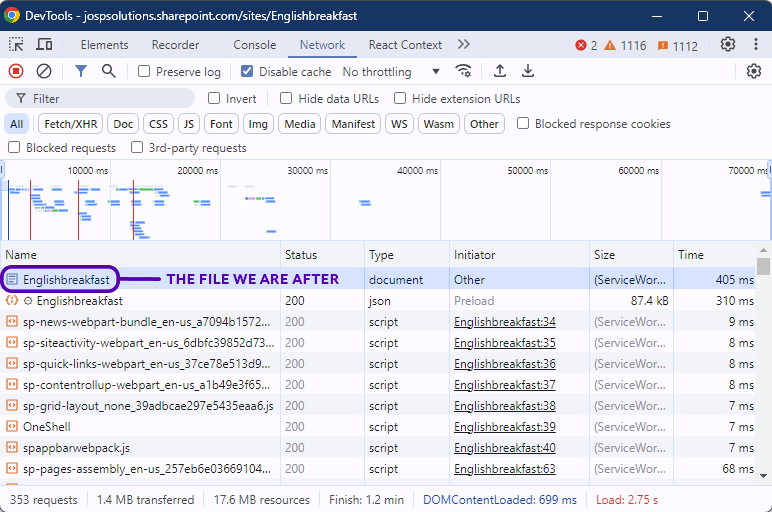
Task: Sort by the Name column header
Action: pos(140,255)
